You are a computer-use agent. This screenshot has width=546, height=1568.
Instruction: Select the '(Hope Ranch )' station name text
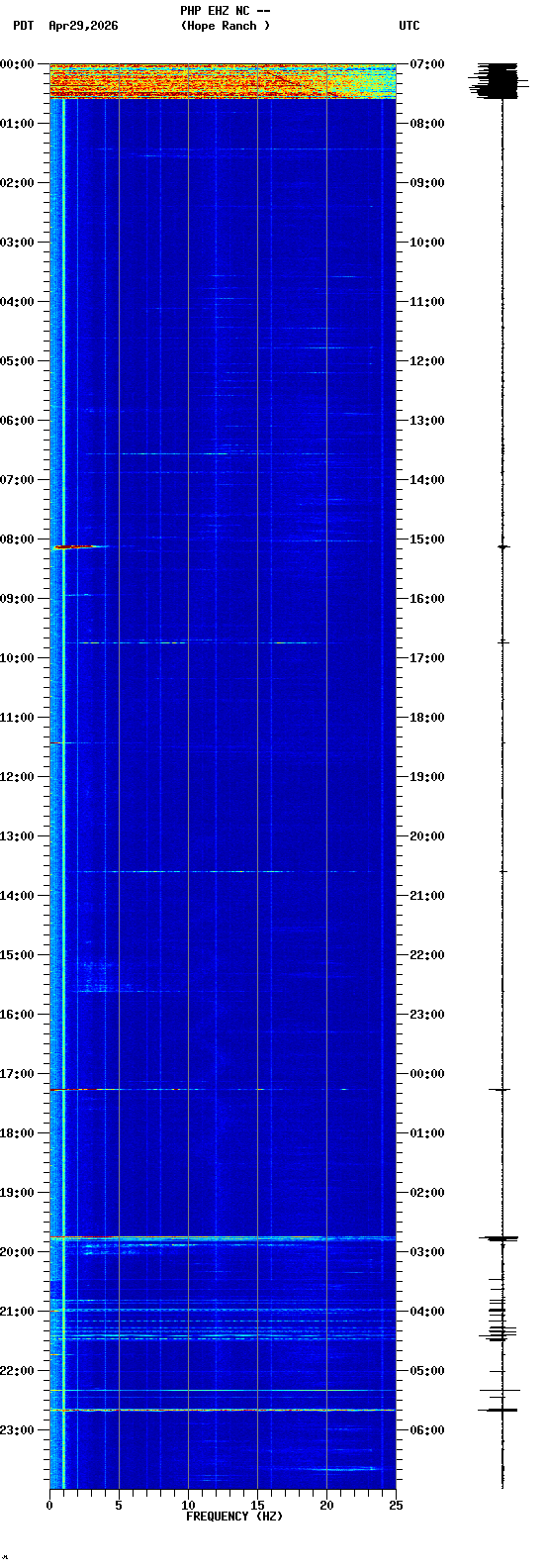(225, 26)
